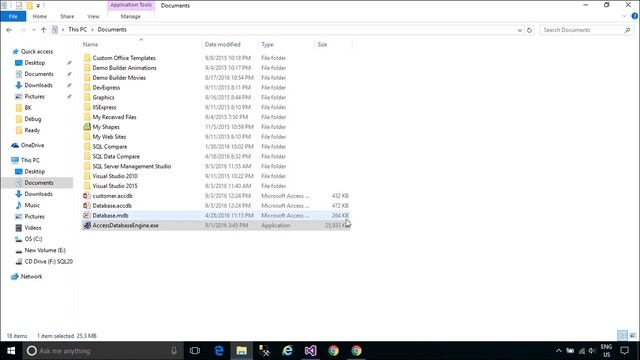
Task: Open Music under This PC
Action: tap(32, 205)
